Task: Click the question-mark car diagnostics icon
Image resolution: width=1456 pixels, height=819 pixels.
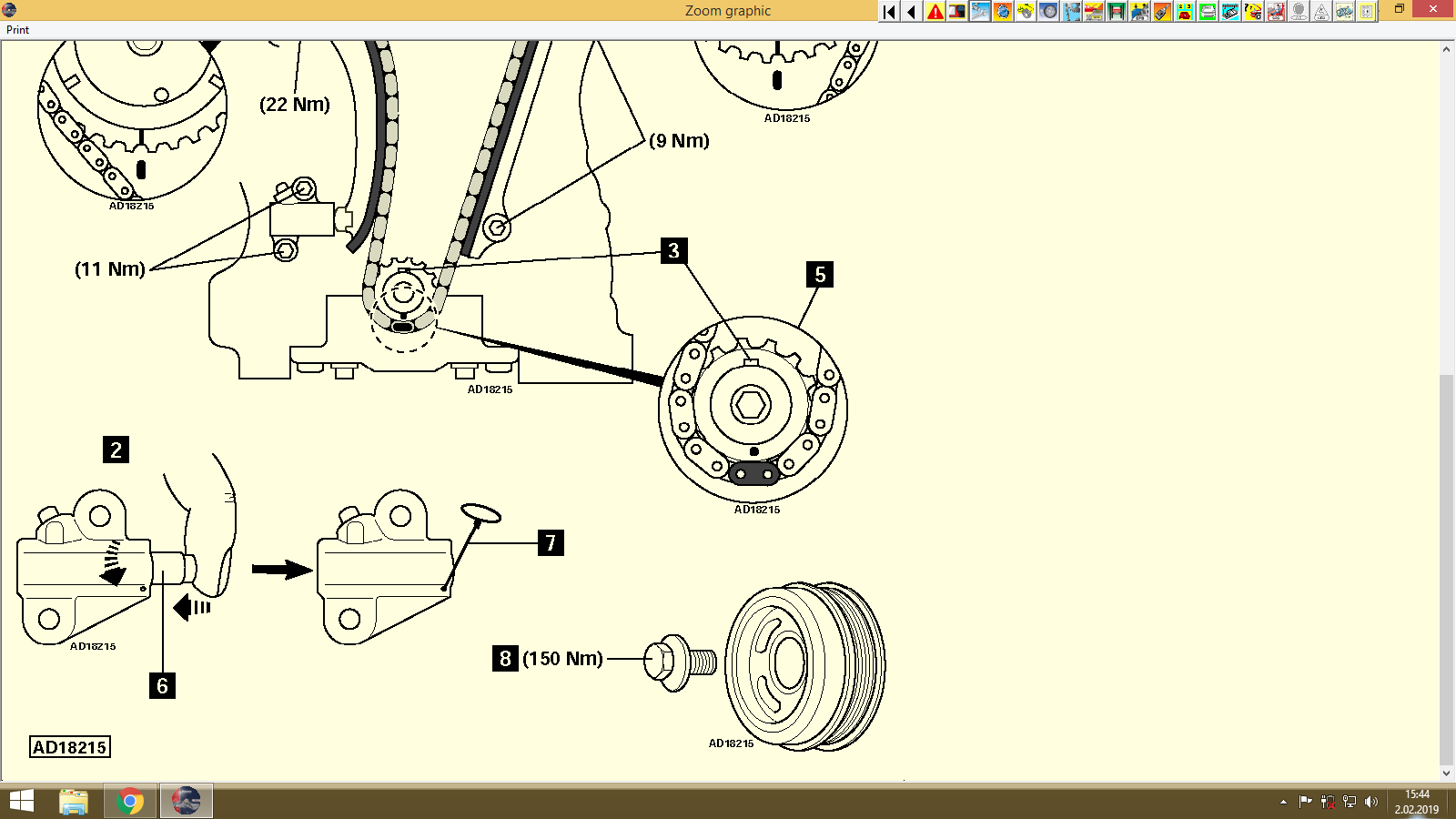Action: point(1252,11)
